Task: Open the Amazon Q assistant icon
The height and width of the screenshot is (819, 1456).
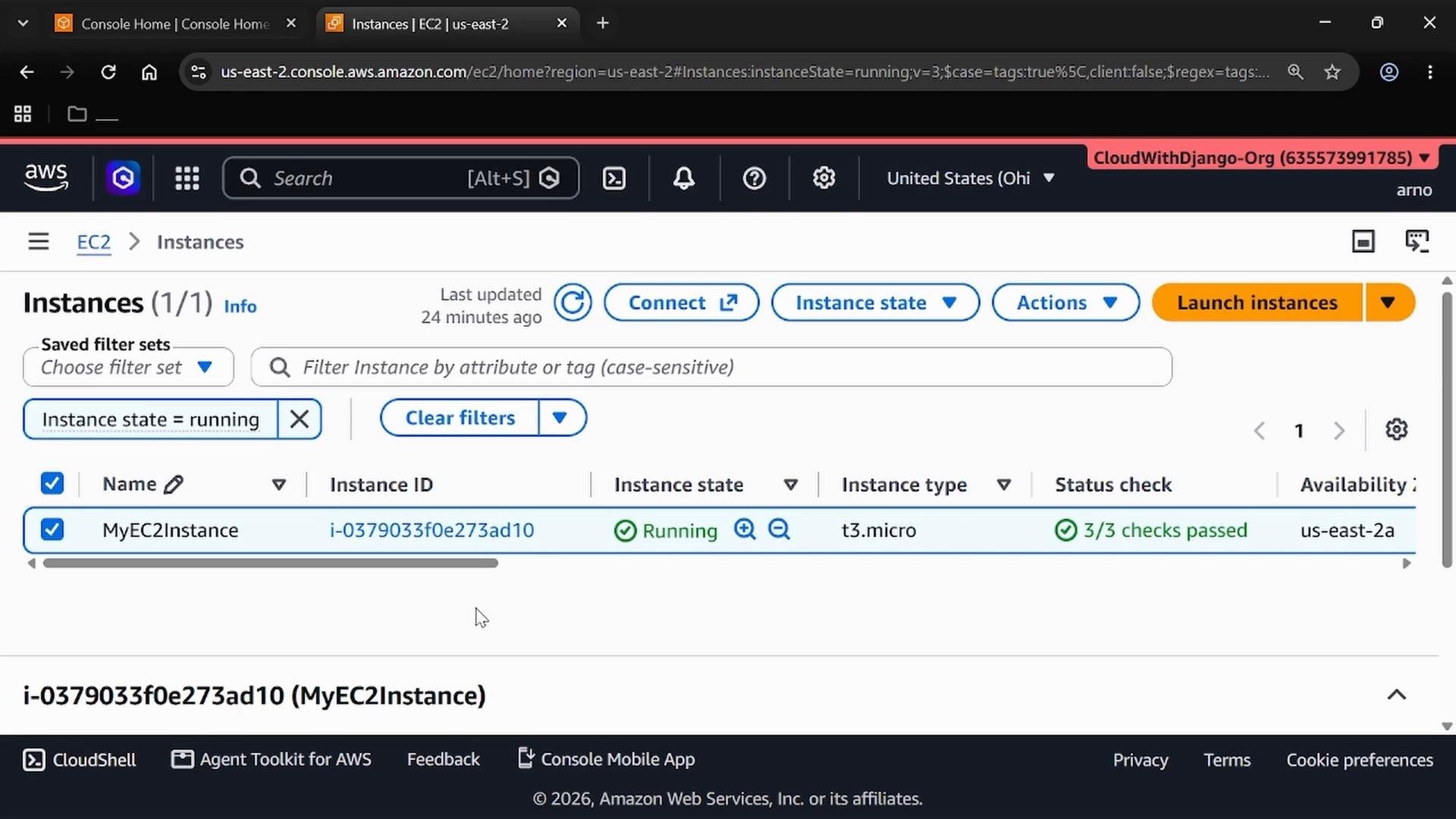Action: coord(123,178)
